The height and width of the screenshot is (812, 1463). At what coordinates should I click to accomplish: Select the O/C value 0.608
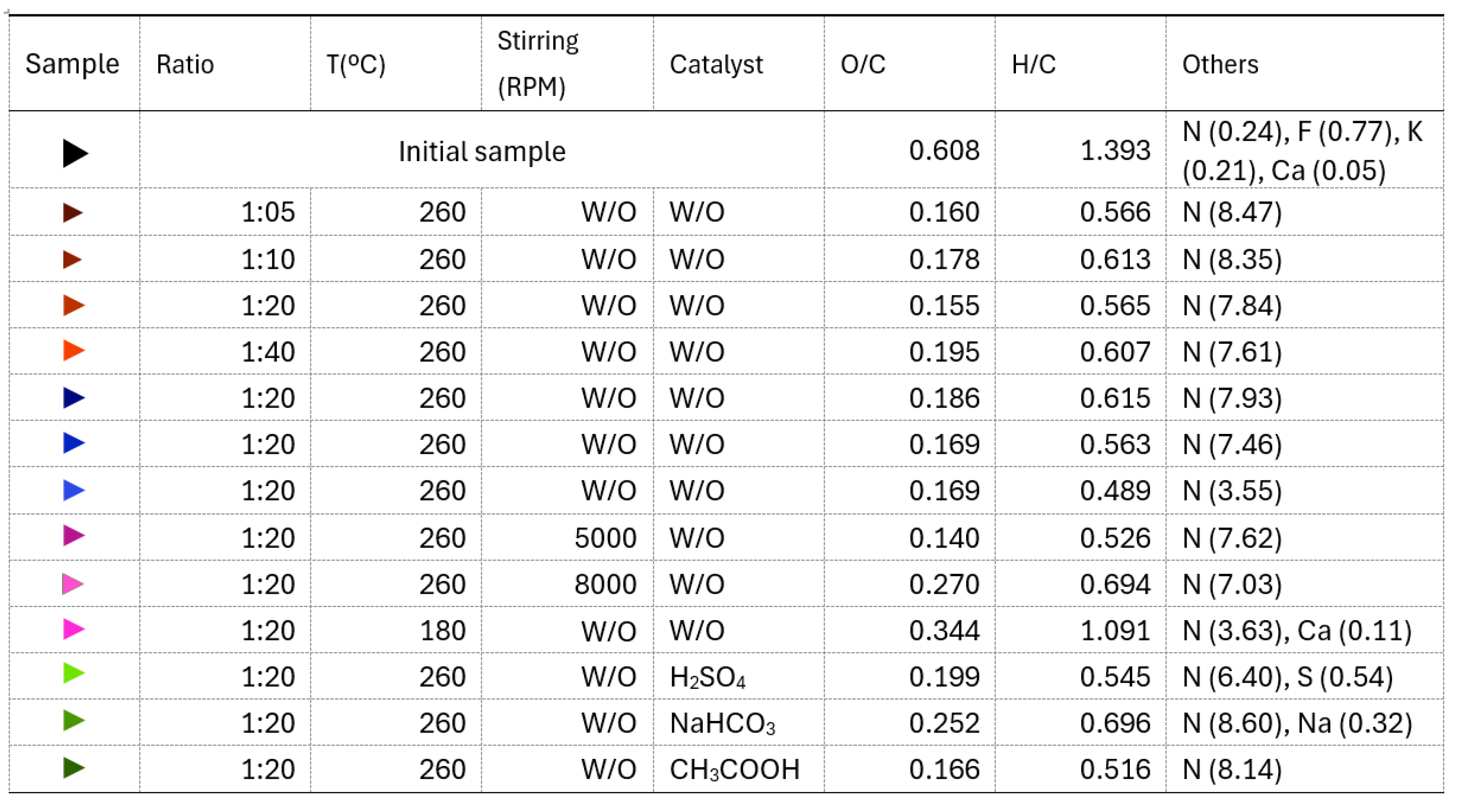943,150
